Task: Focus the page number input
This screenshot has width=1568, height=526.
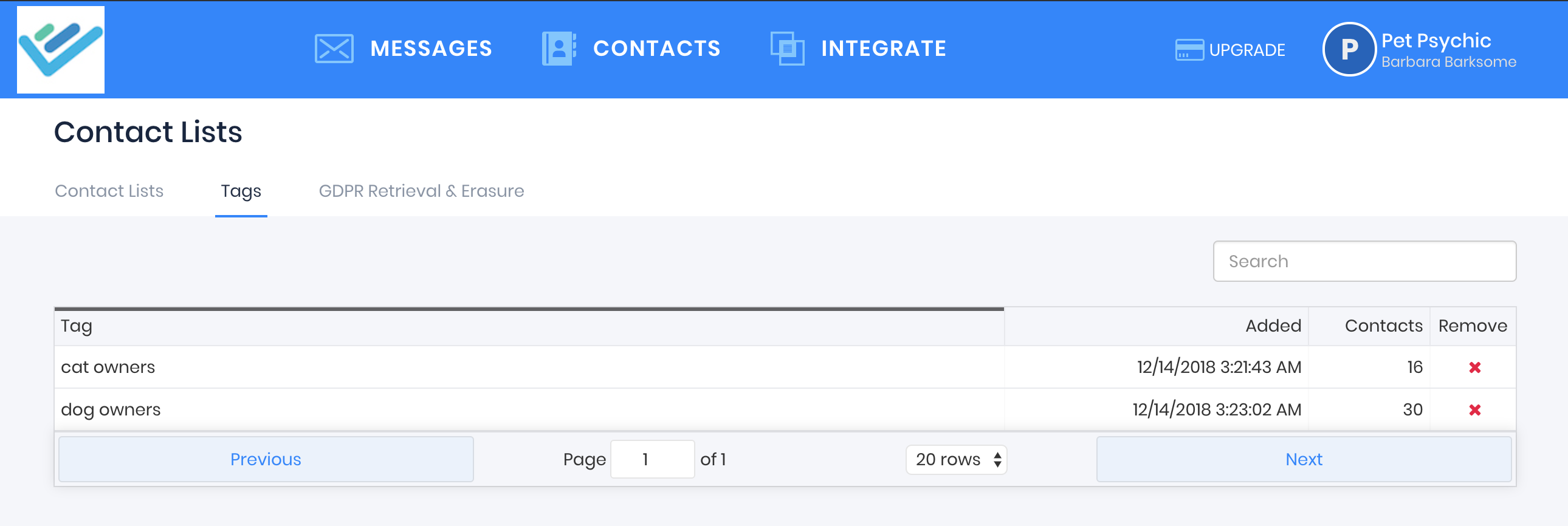Action: [652, 459]
